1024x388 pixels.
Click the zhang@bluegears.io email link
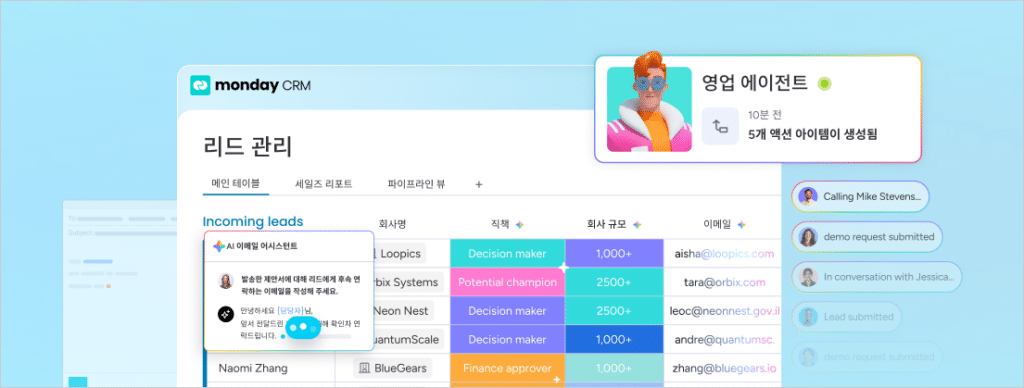(724, 368)
